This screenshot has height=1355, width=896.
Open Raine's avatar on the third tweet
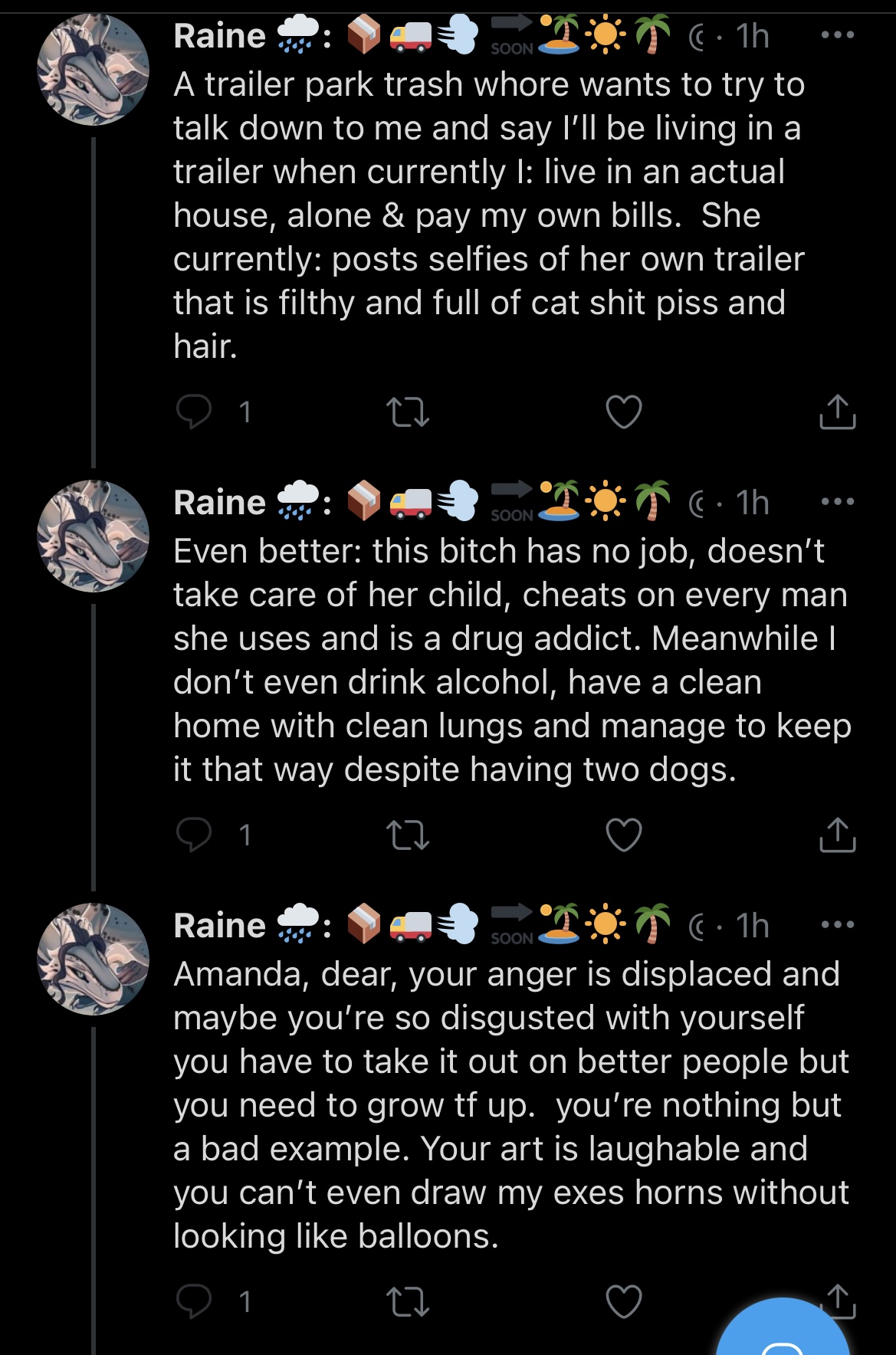(x=93, y=959)
